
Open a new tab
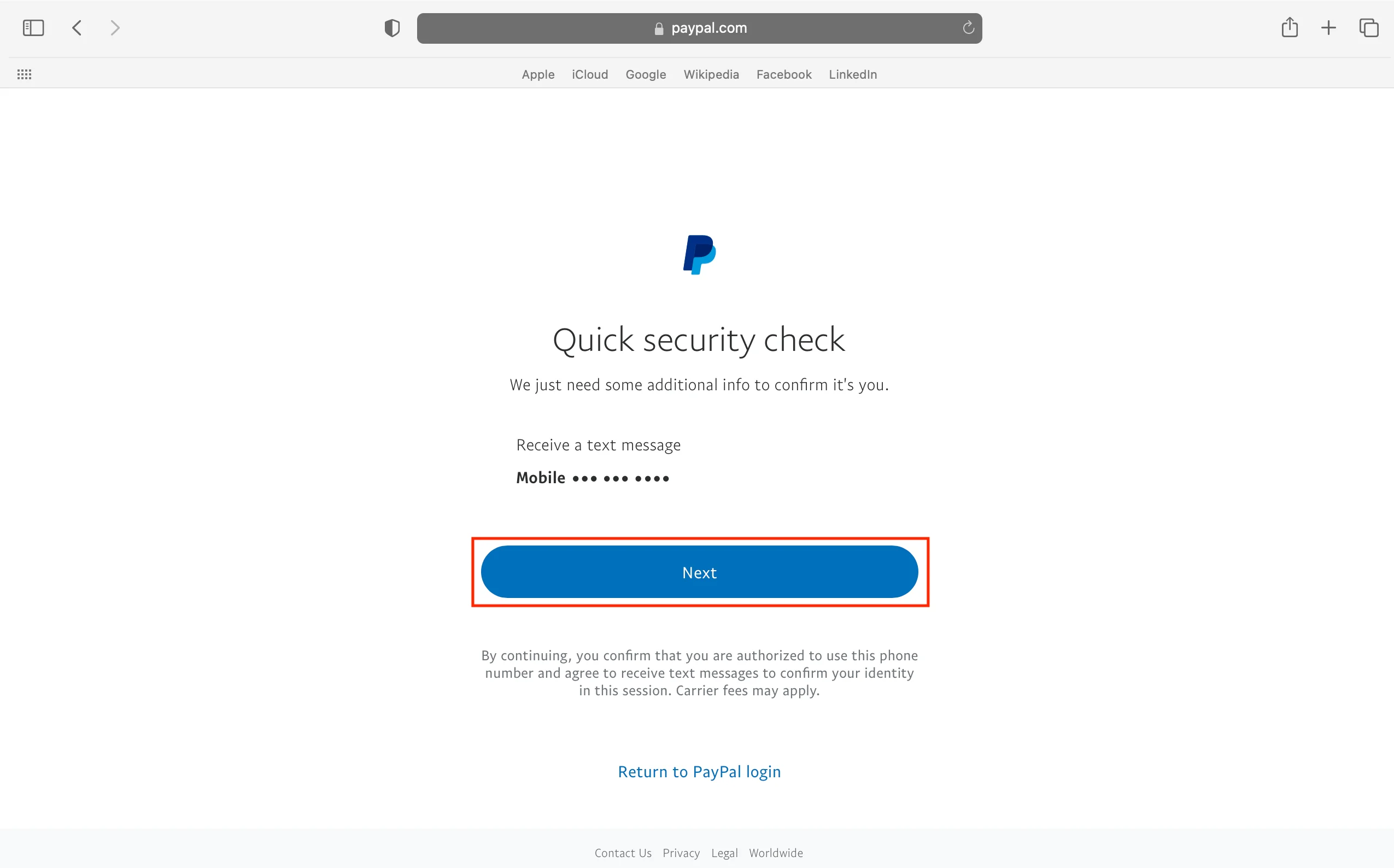tap(1328, 27)
